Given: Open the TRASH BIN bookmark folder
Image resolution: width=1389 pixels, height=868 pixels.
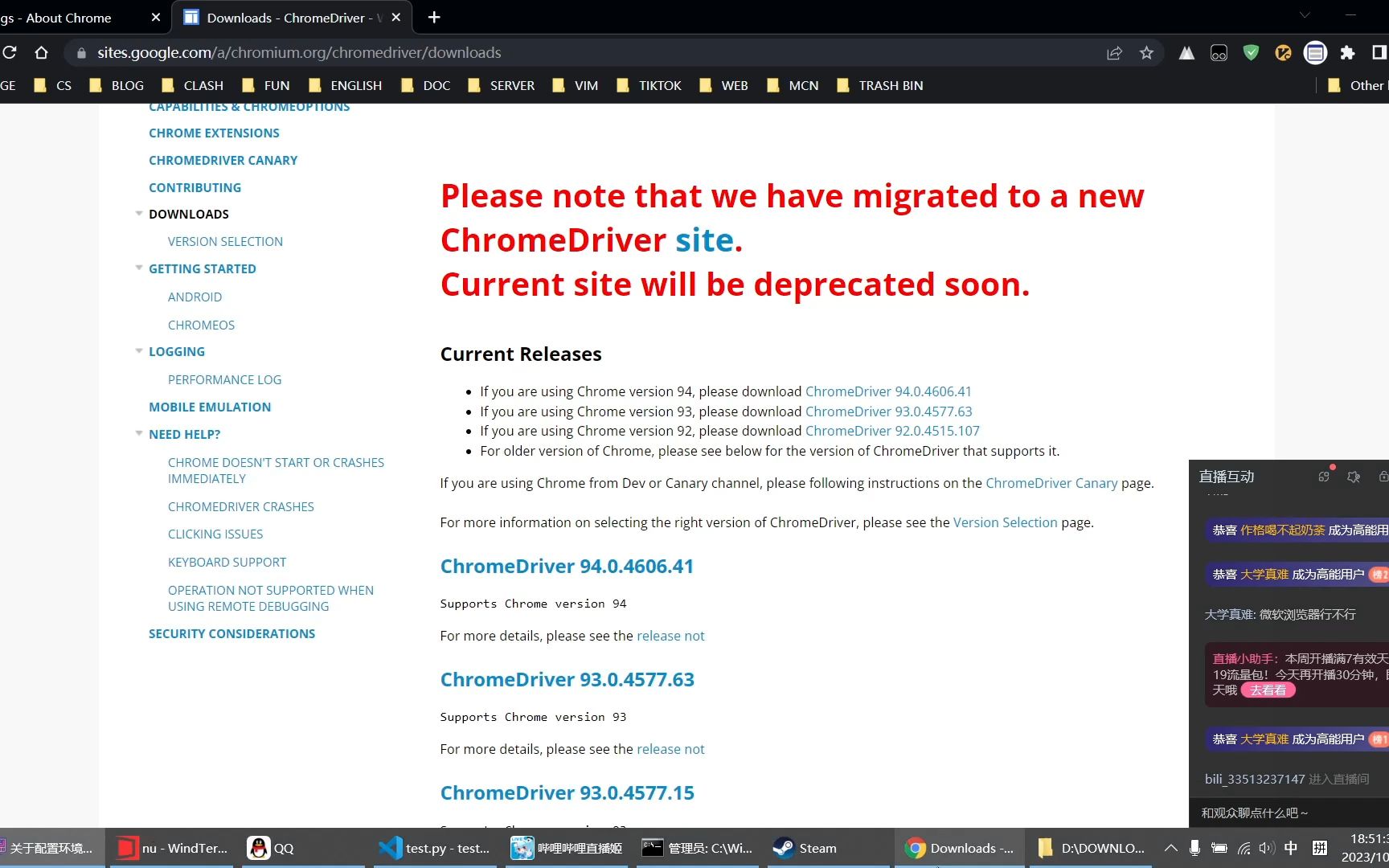Looking at the screenshot, I should pyautogui.click(x=880, y=85).
